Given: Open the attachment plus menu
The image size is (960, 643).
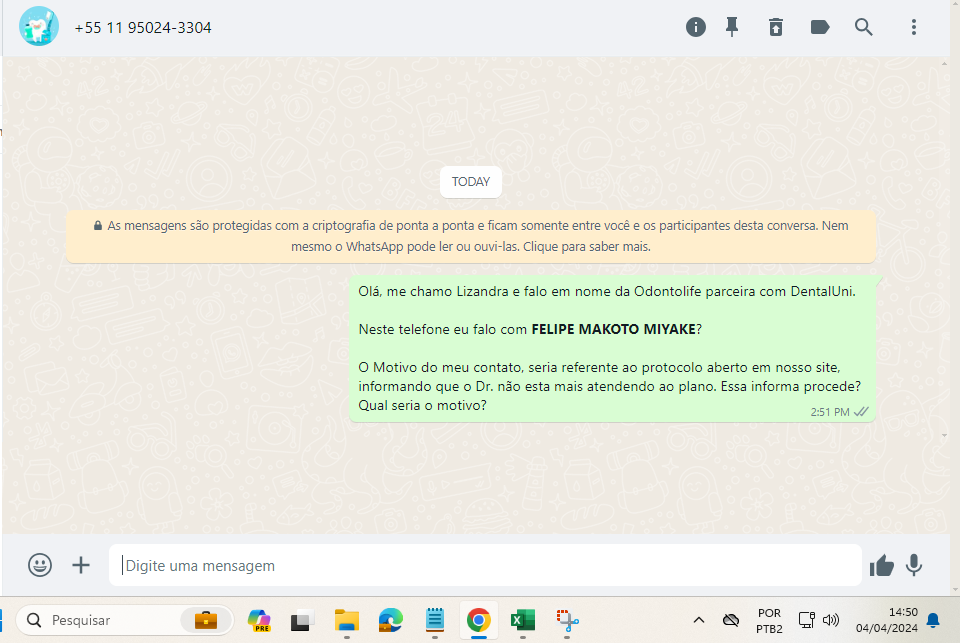Looking at the screenshot, I should tap(81, 565).
